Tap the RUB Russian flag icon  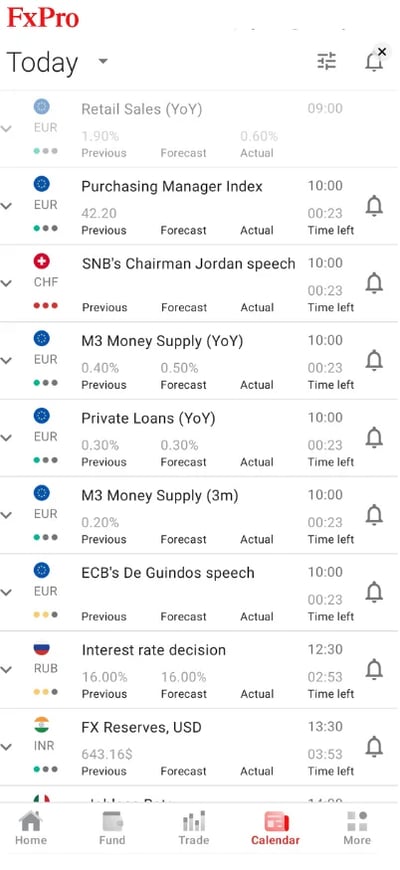[x=42, y=647]
